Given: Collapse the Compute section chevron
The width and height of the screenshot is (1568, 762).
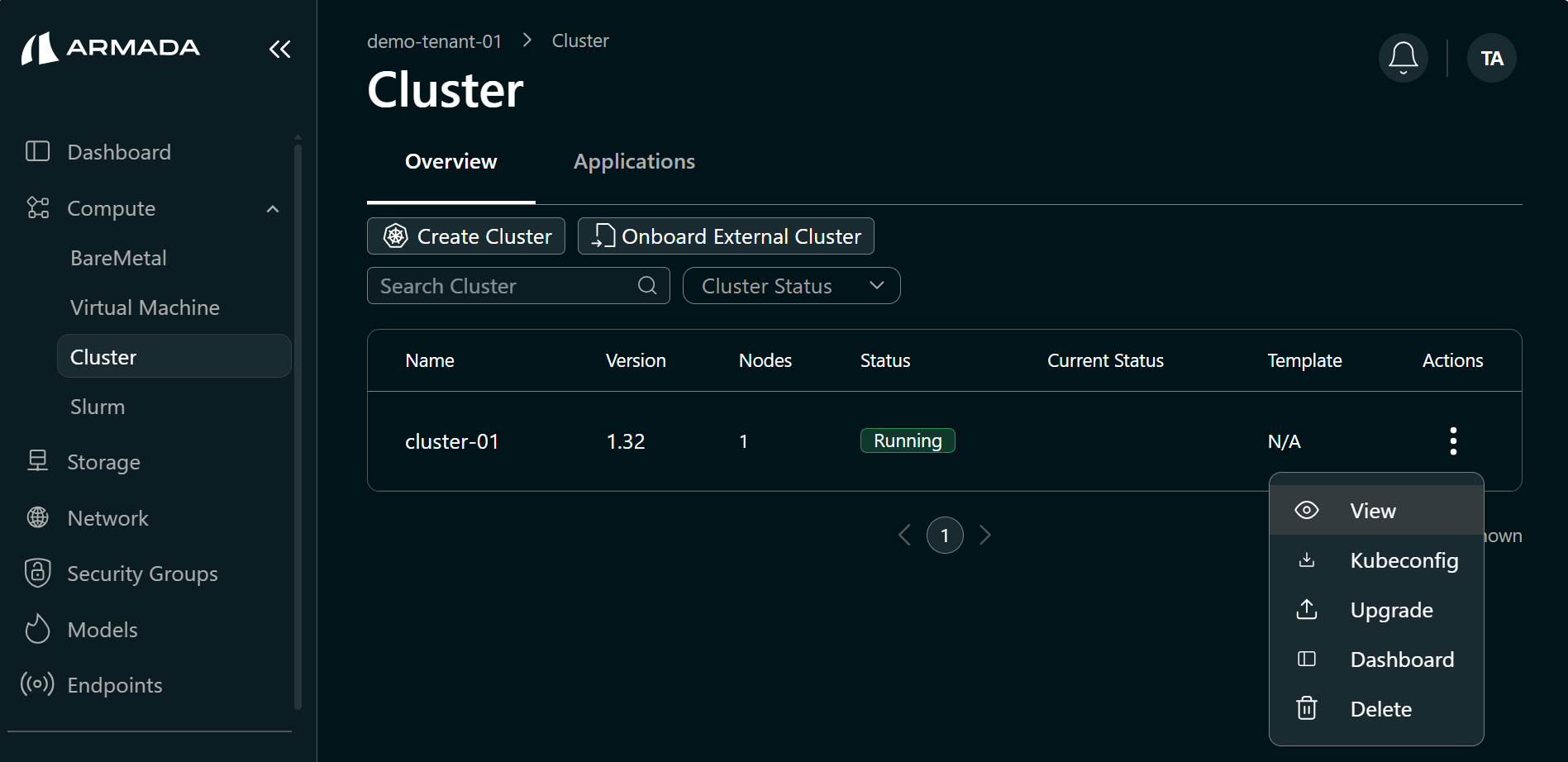Looking at the screenshot, I should [273, 209].
